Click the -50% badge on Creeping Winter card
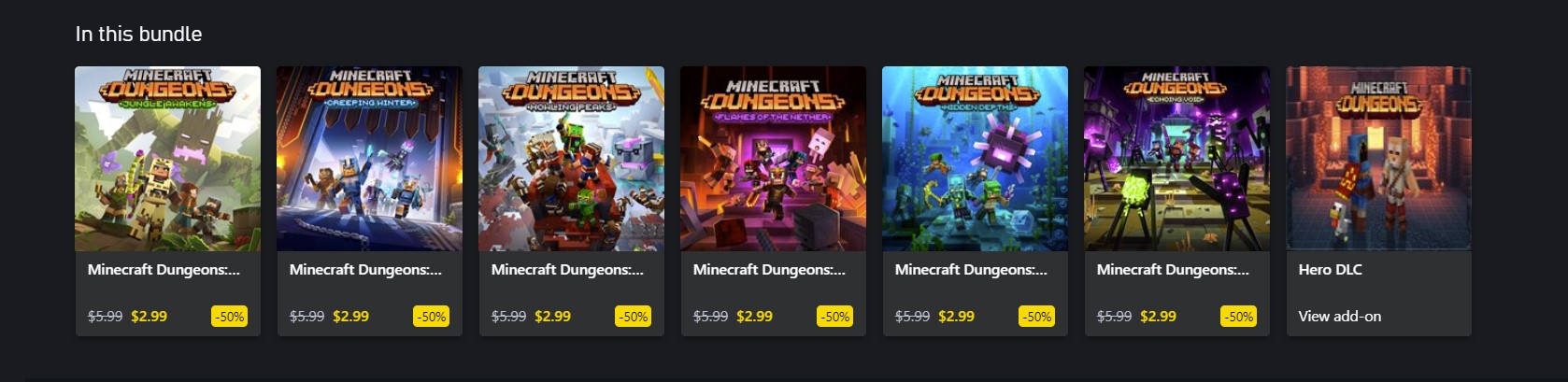This screenshot has width=1568, height=382. pyautogui.click(x=432, y=317)
